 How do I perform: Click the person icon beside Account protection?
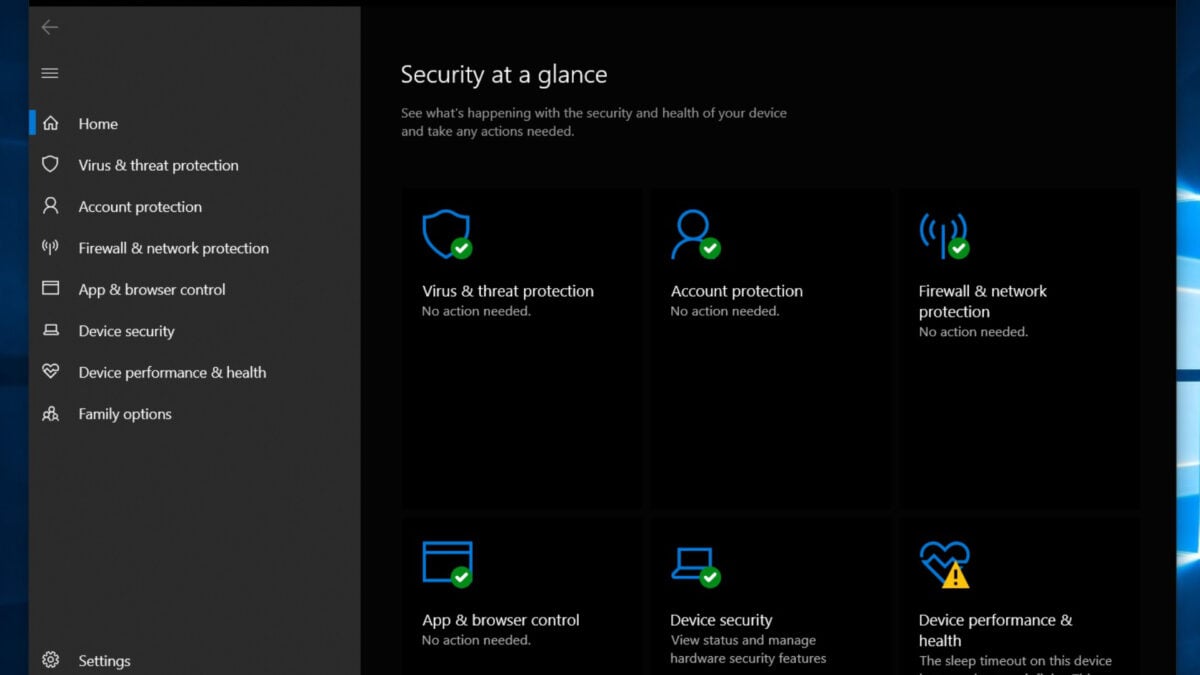pyautogui.click(x=50, y=206)
